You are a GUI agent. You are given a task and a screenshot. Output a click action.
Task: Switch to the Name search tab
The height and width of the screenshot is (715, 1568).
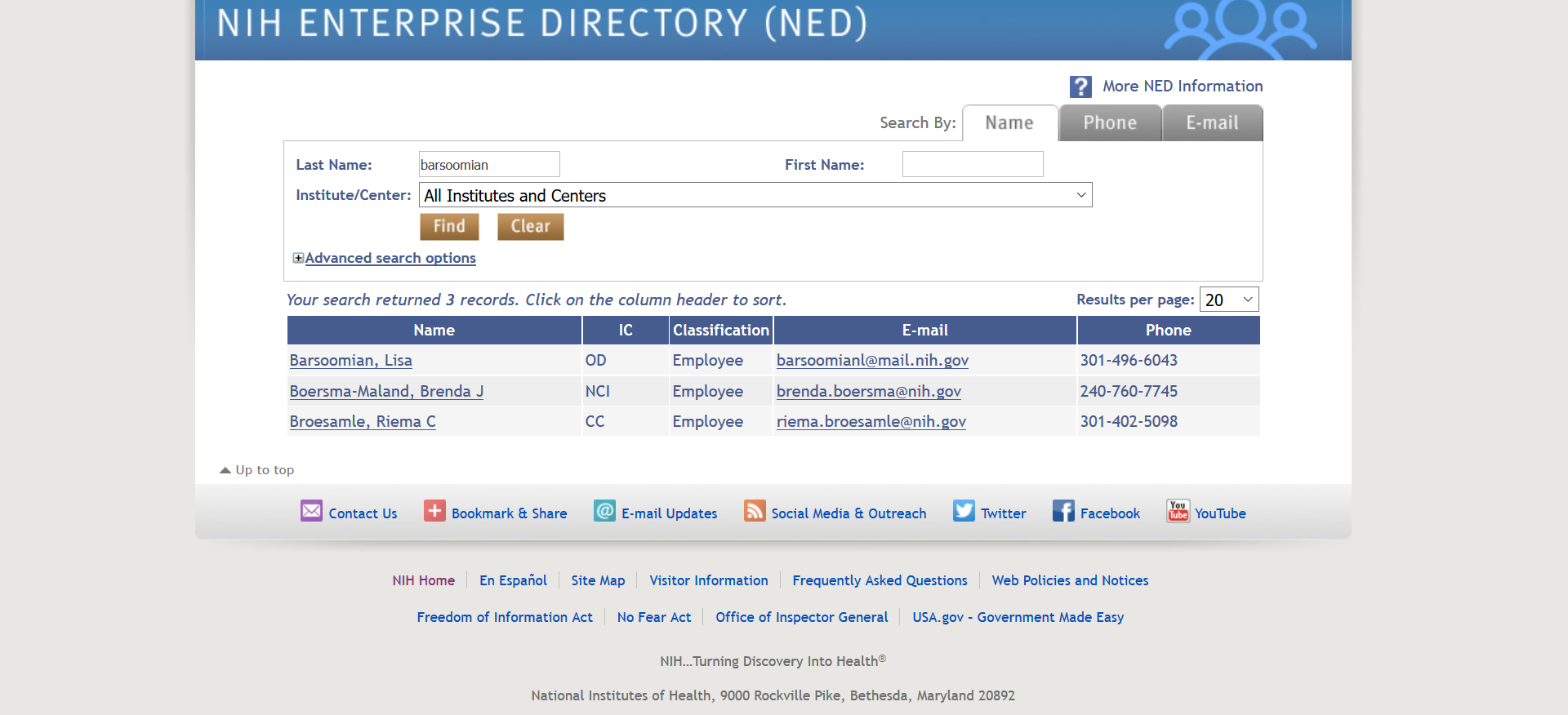tap(1010, 122)
